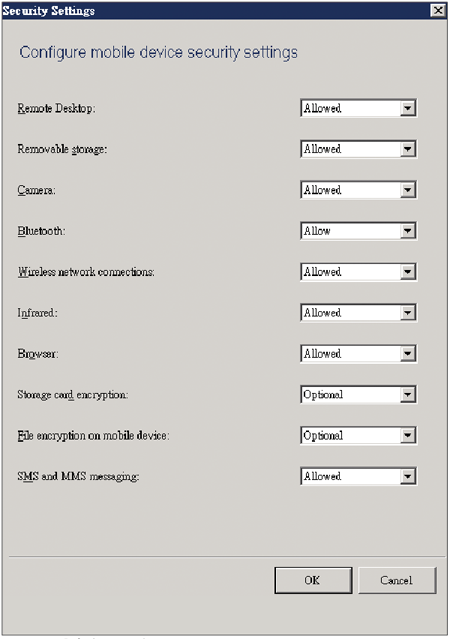
Task: Open the Camera setting combo box
Action: [x=358, y=190]
